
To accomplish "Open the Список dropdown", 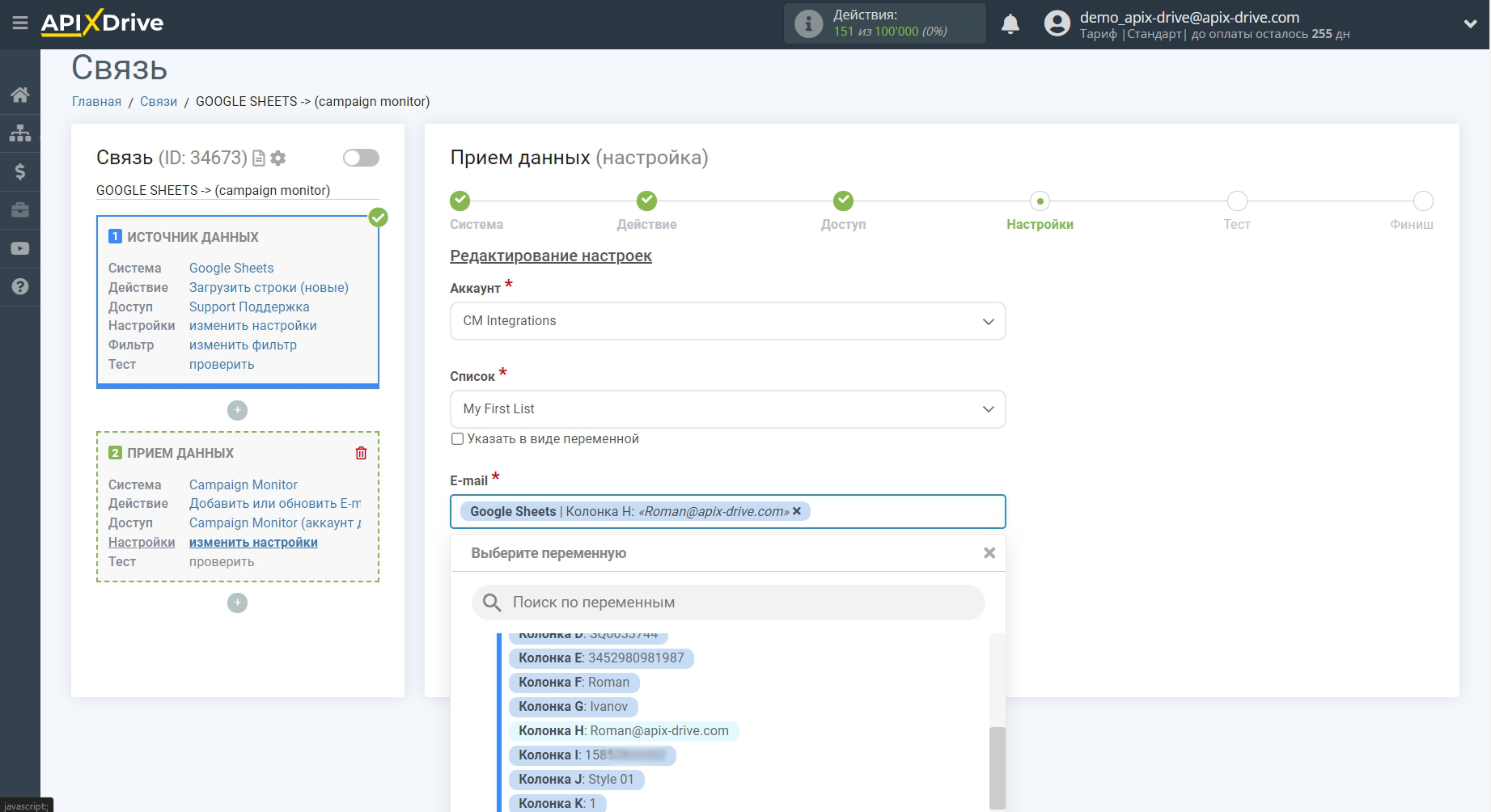I will [x=727, y=409].
